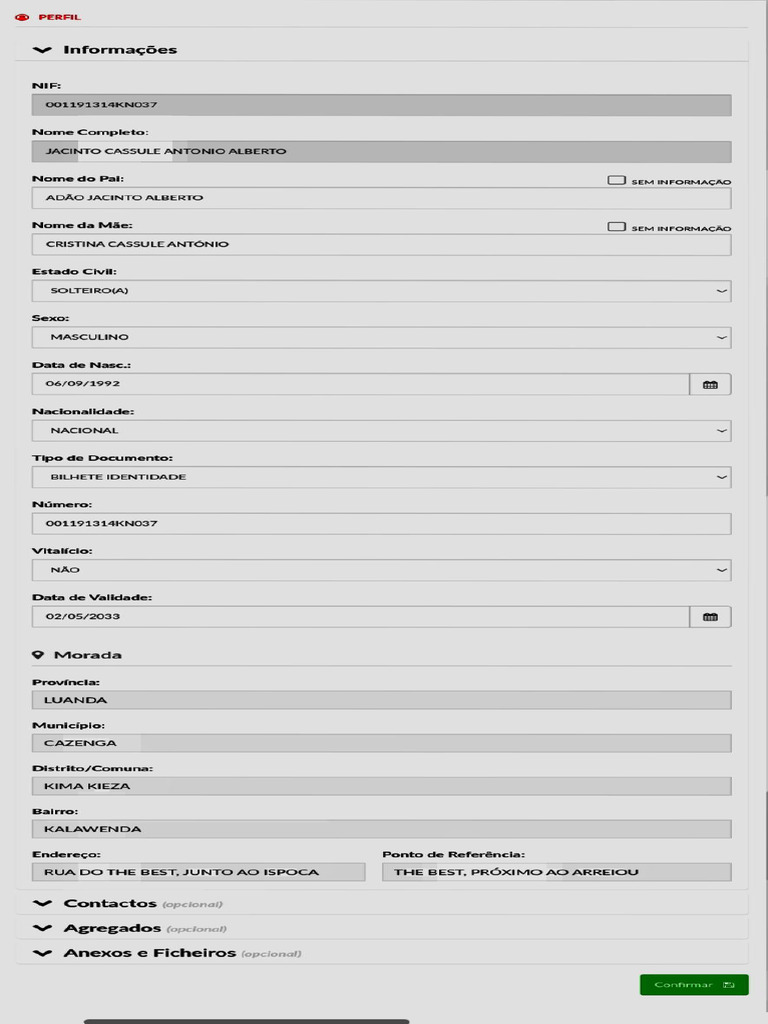The height and width of the screenshot is (1024, 768).
Task: Open the Nacionalidade dropdown
Action: point(381,430)
